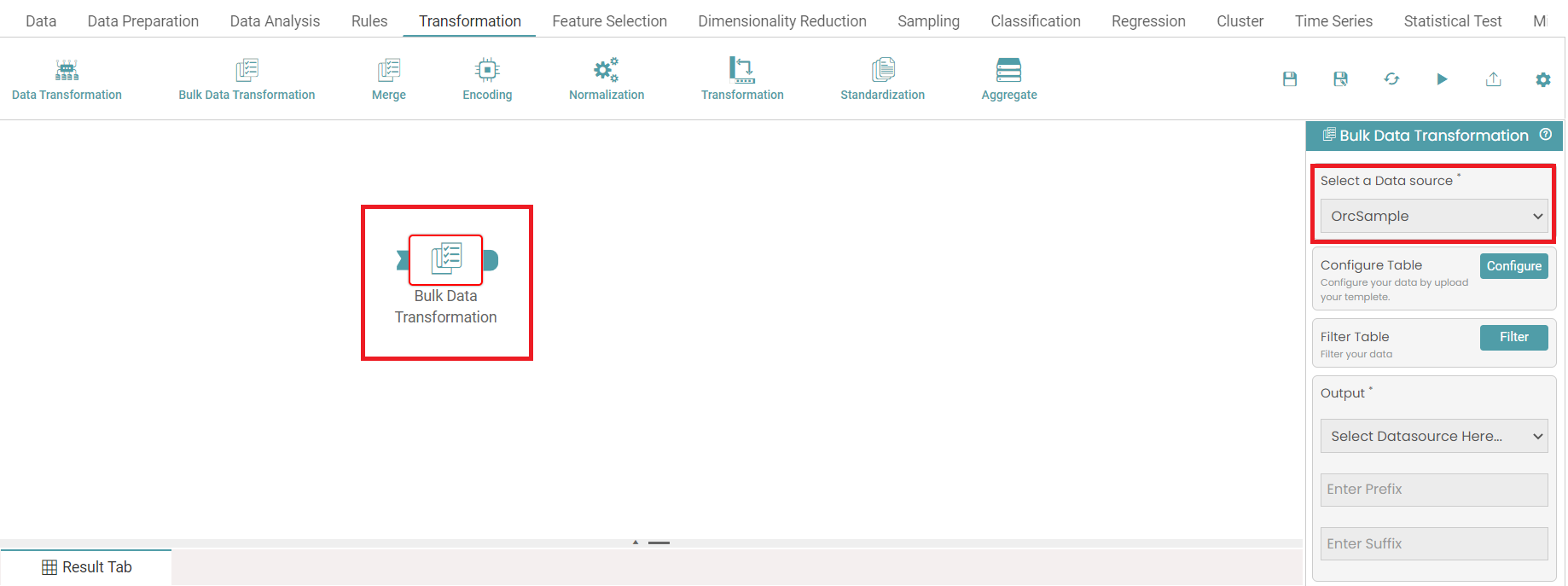Screen dimensions: 1568x586
Task: Open the Output datasource dropdown
Action: (x=1433, y=436)
